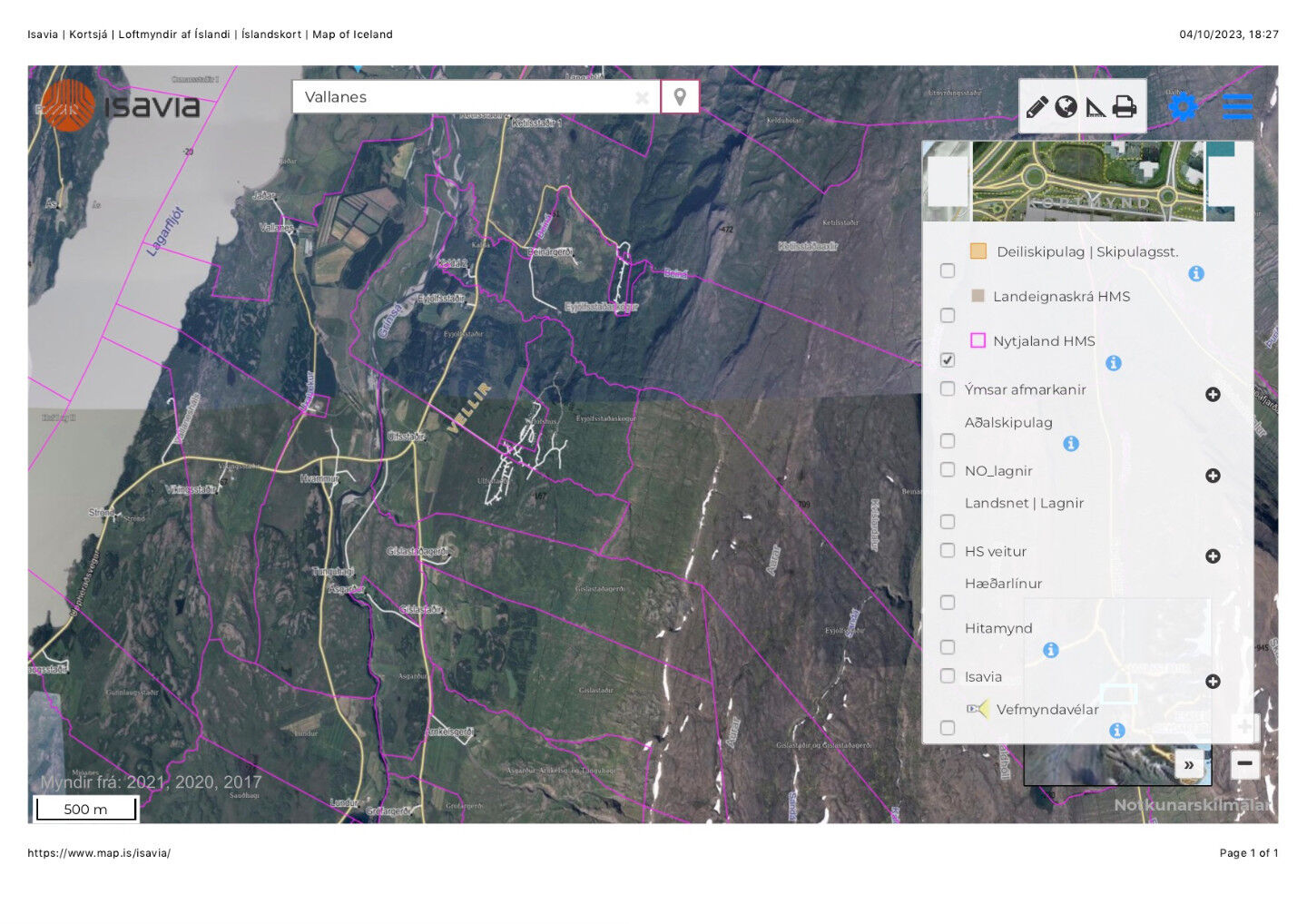This screenshot has width=1307, height=924.
Task: Expand the NO_lagnir layer group
Action: click(x=1213, y=477)
